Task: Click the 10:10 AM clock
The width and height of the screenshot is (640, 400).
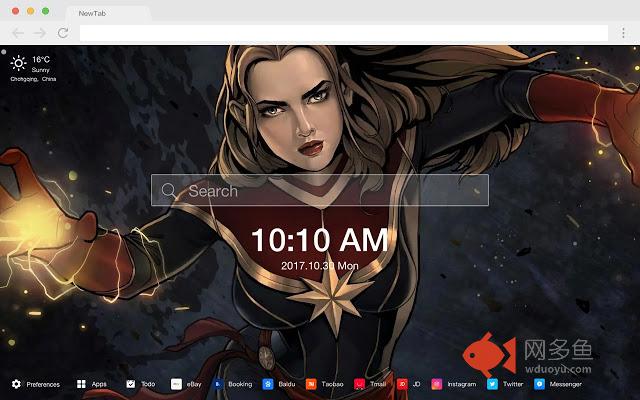Action: (320, 240)
